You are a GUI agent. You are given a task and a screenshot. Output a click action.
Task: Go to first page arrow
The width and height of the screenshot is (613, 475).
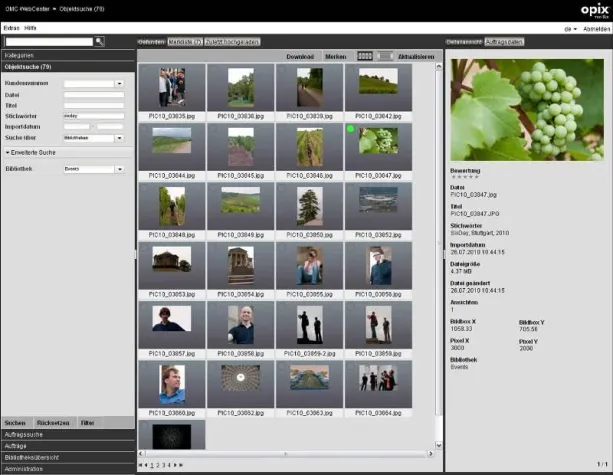pos(141,465)
